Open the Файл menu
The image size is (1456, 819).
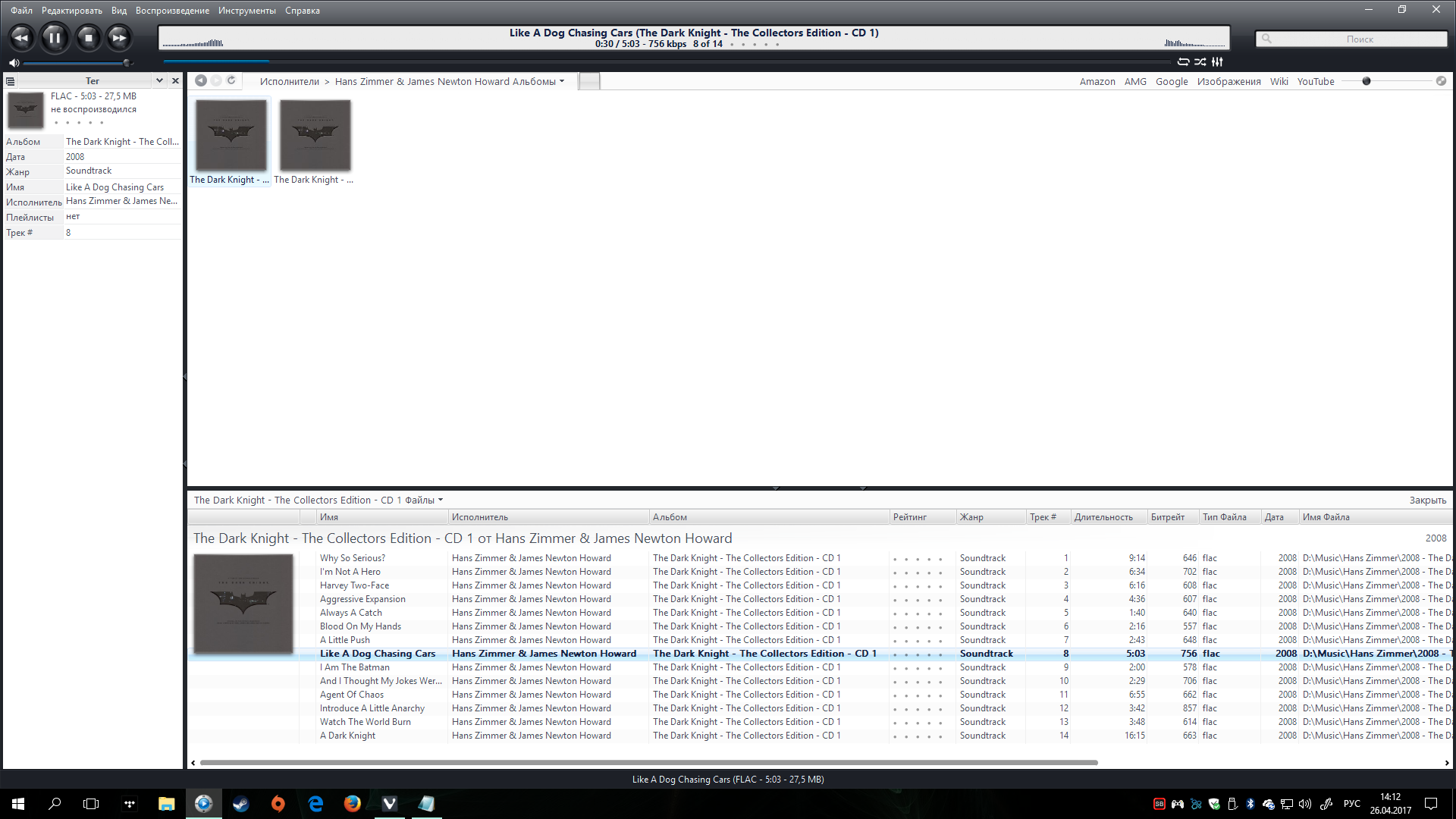21,11
